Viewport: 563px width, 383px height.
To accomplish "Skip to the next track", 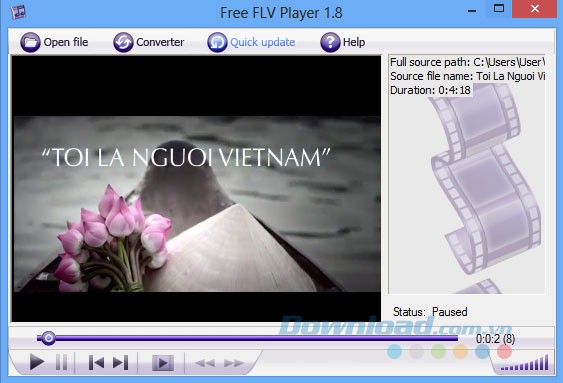I will [x=120, y=363].
